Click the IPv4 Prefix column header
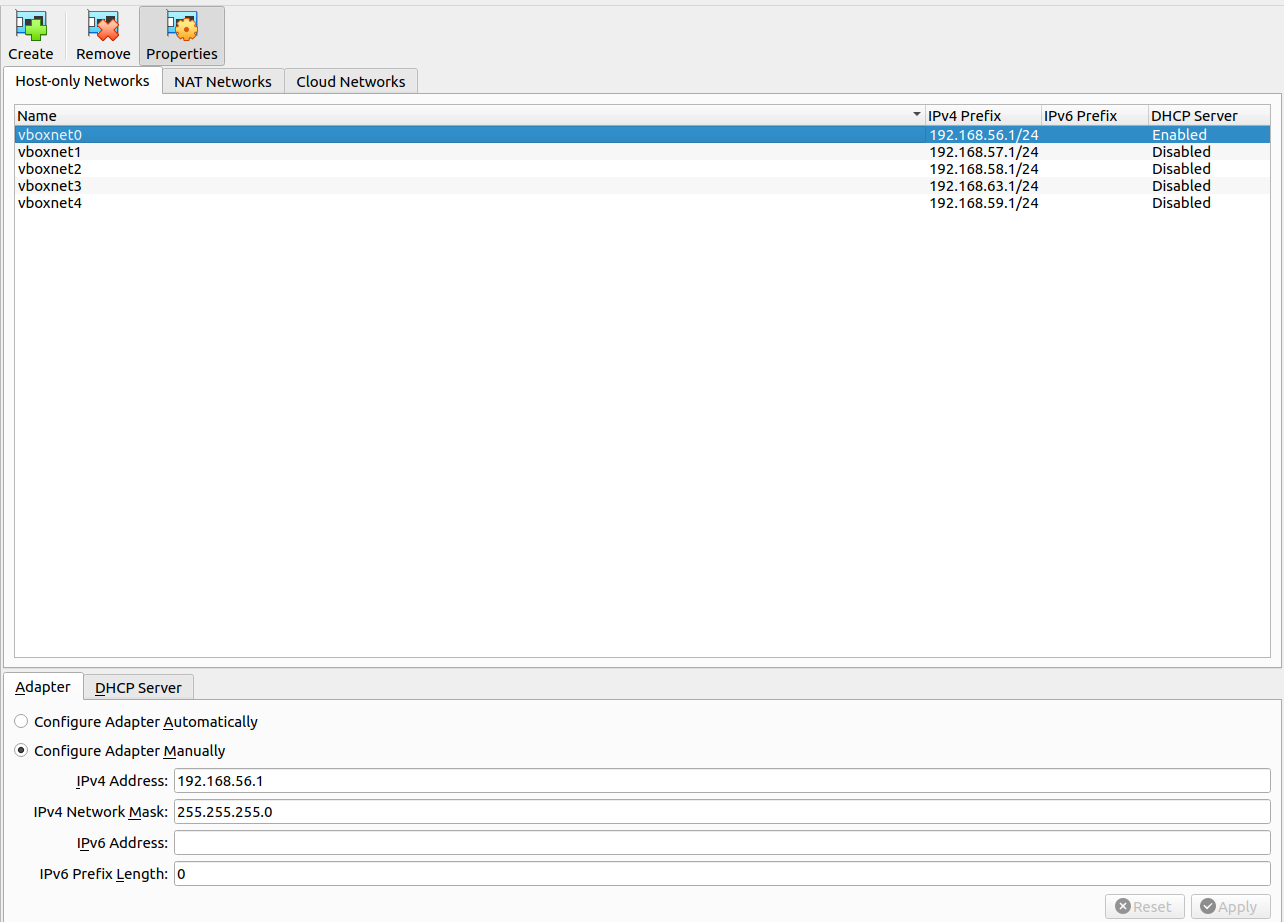The width and height of the screenshot is (1284, 922). (983, 116)
